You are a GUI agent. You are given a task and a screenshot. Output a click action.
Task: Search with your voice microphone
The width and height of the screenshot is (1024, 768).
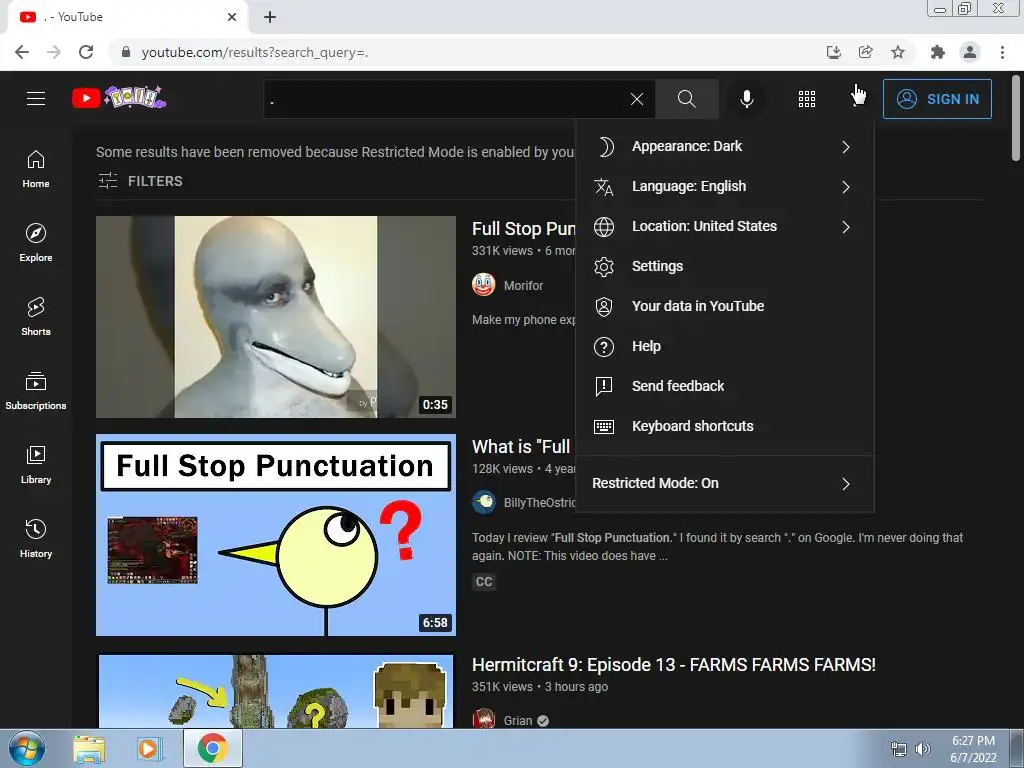coord(746,99)
